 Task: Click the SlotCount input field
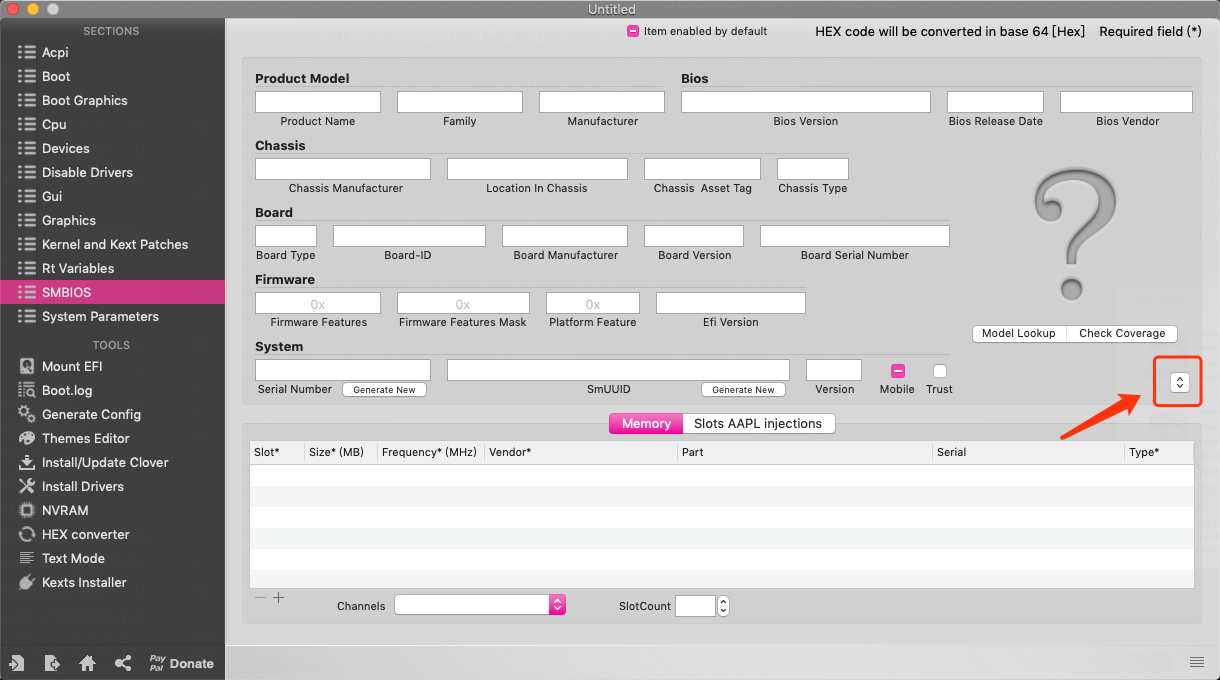click(x=696, y=606)
